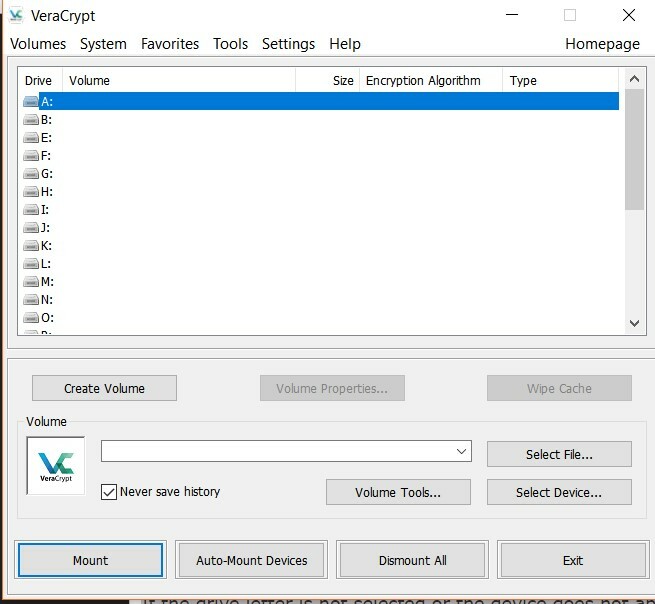Open the Help menu
This screenshot has width=655, height=604.
(345, 44)
